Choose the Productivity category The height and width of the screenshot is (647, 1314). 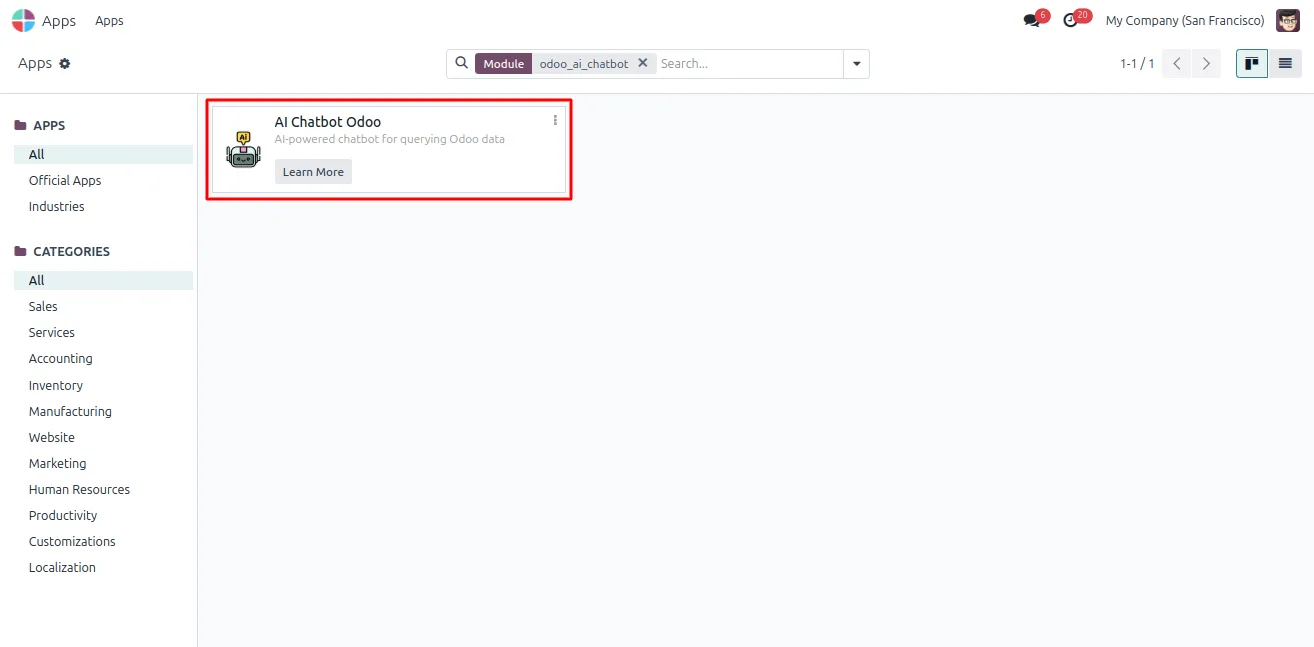(x=63, y=516)
